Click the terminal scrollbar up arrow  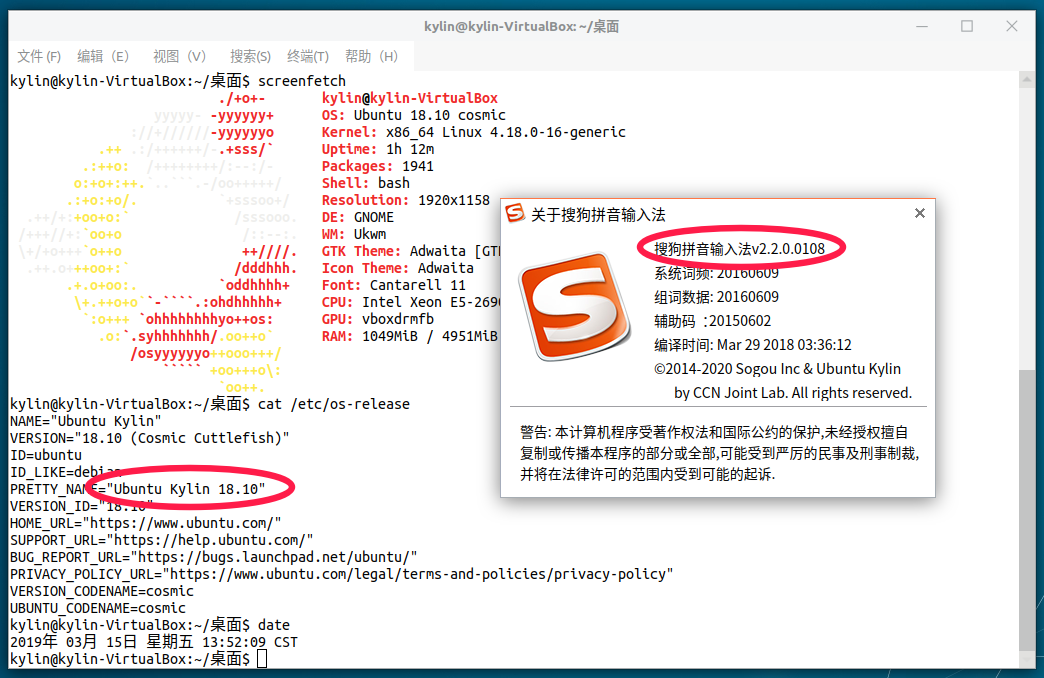click(1027, 79)
